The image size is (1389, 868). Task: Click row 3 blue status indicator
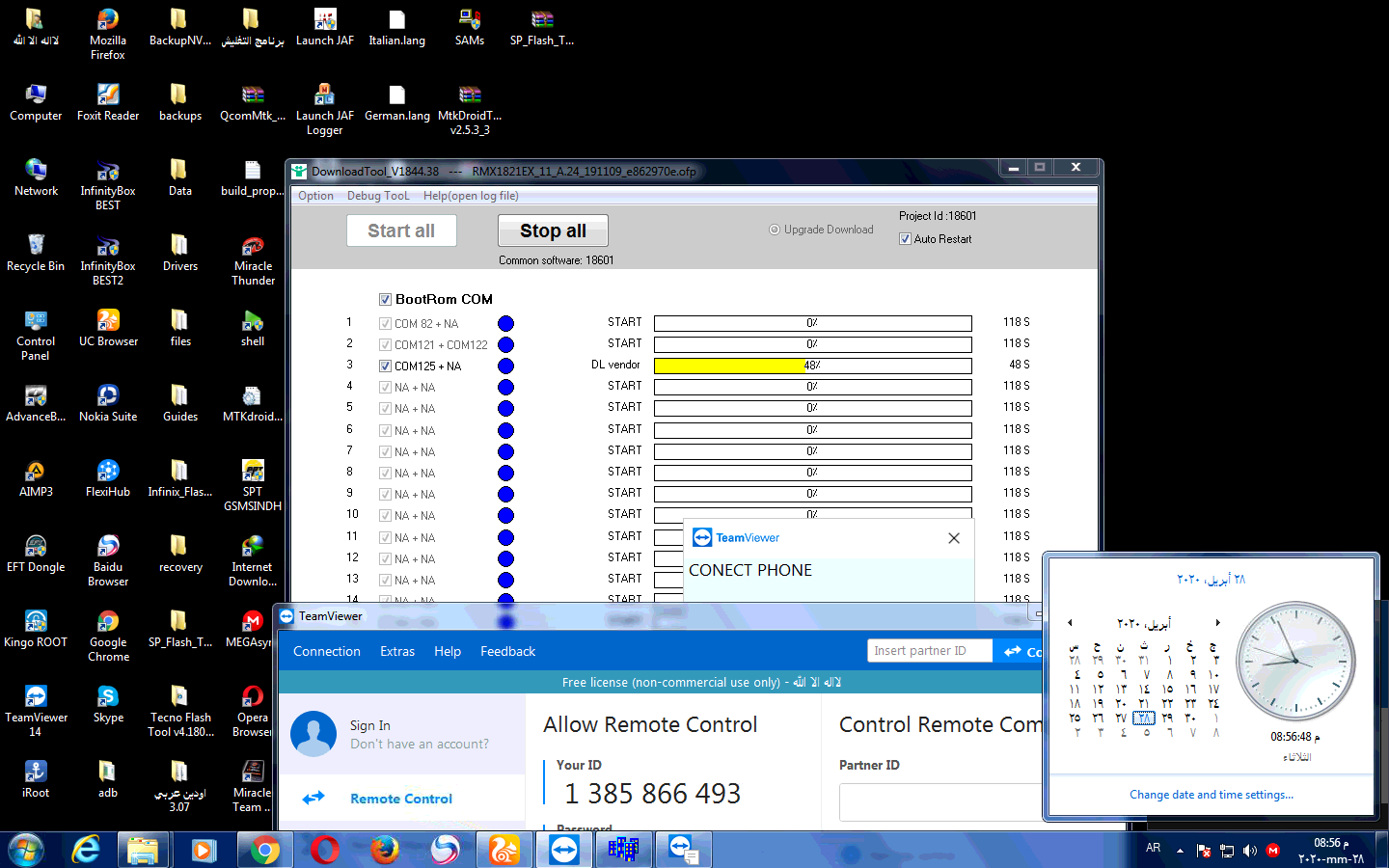coord(505,366)
